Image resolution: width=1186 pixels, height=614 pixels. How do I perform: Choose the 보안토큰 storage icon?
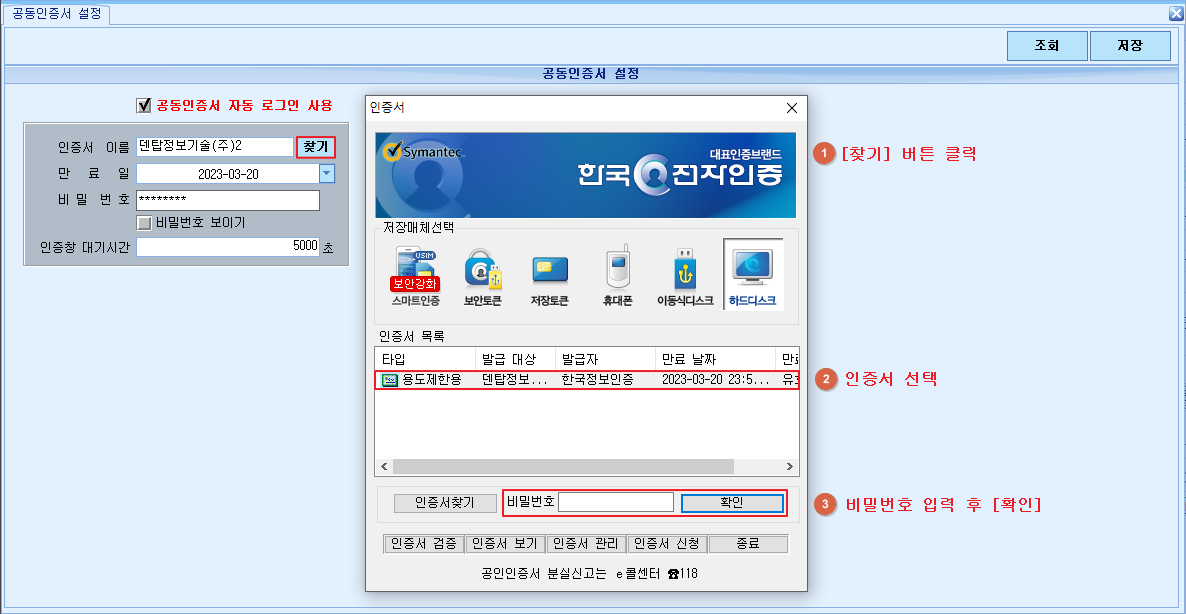pos(483,269)
